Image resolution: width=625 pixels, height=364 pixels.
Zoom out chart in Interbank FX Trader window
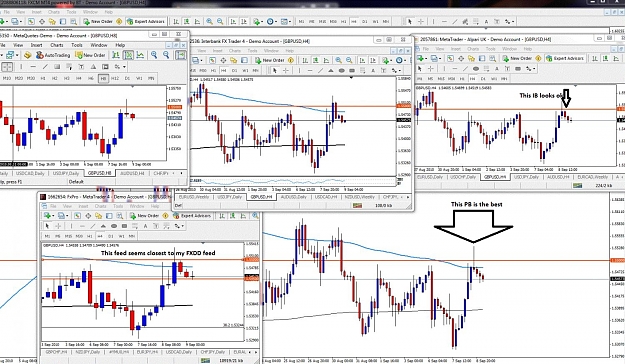click(349, 60)
